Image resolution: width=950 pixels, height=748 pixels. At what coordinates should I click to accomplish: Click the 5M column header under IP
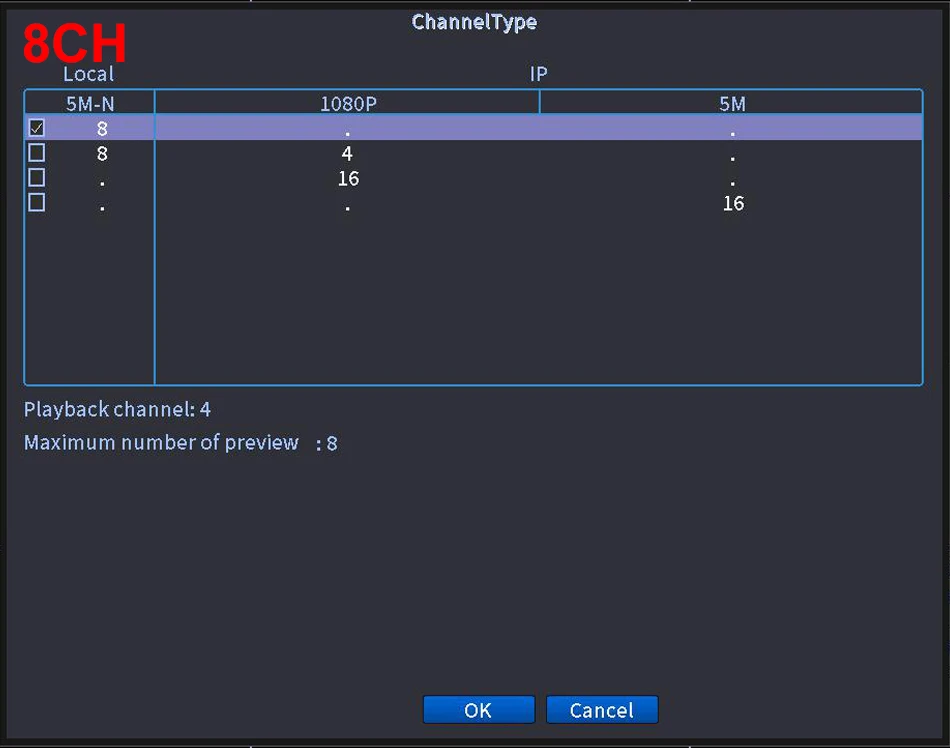coord(732,103)
